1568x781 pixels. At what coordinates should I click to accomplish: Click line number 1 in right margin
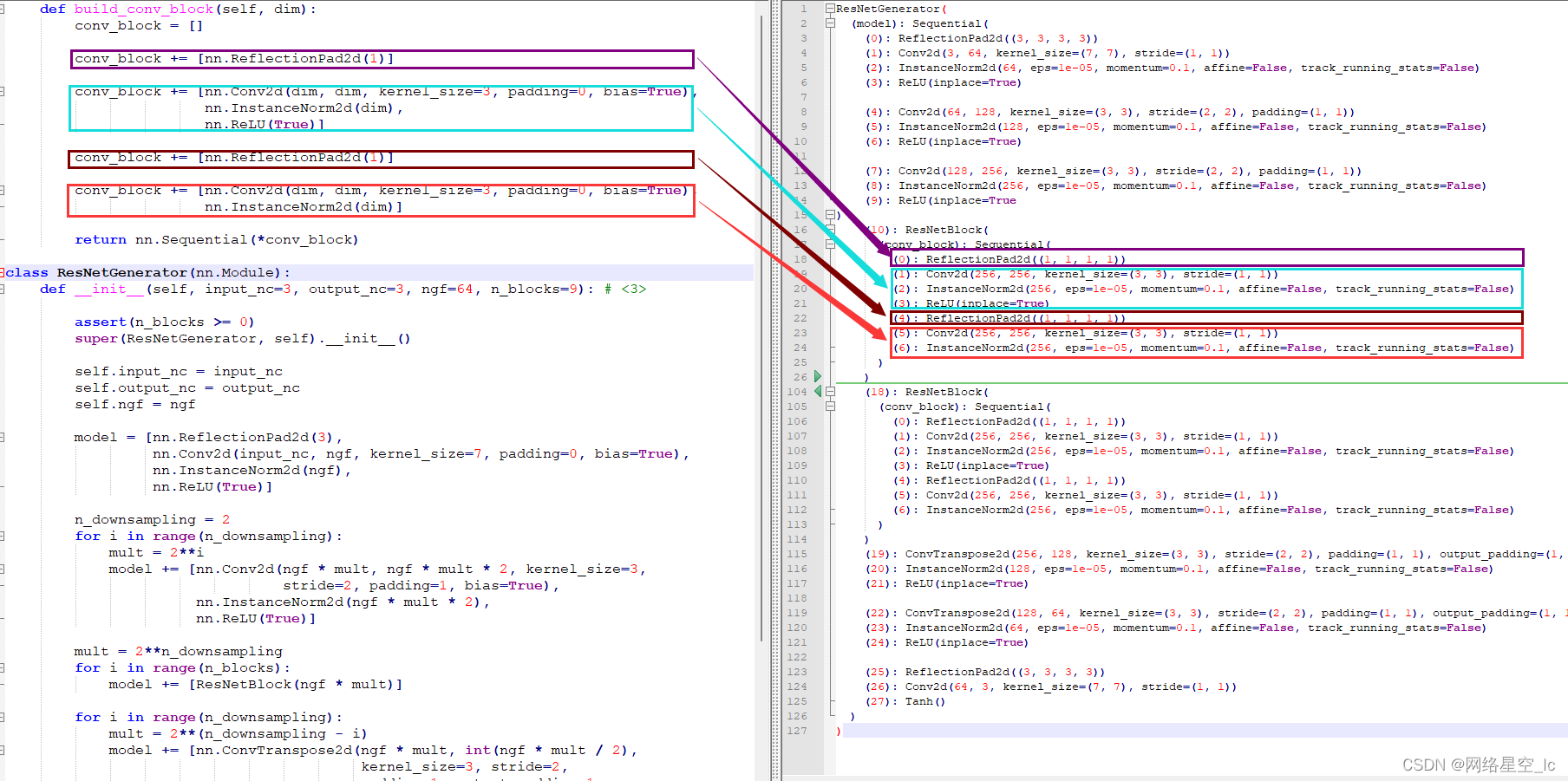click(804, 9)
